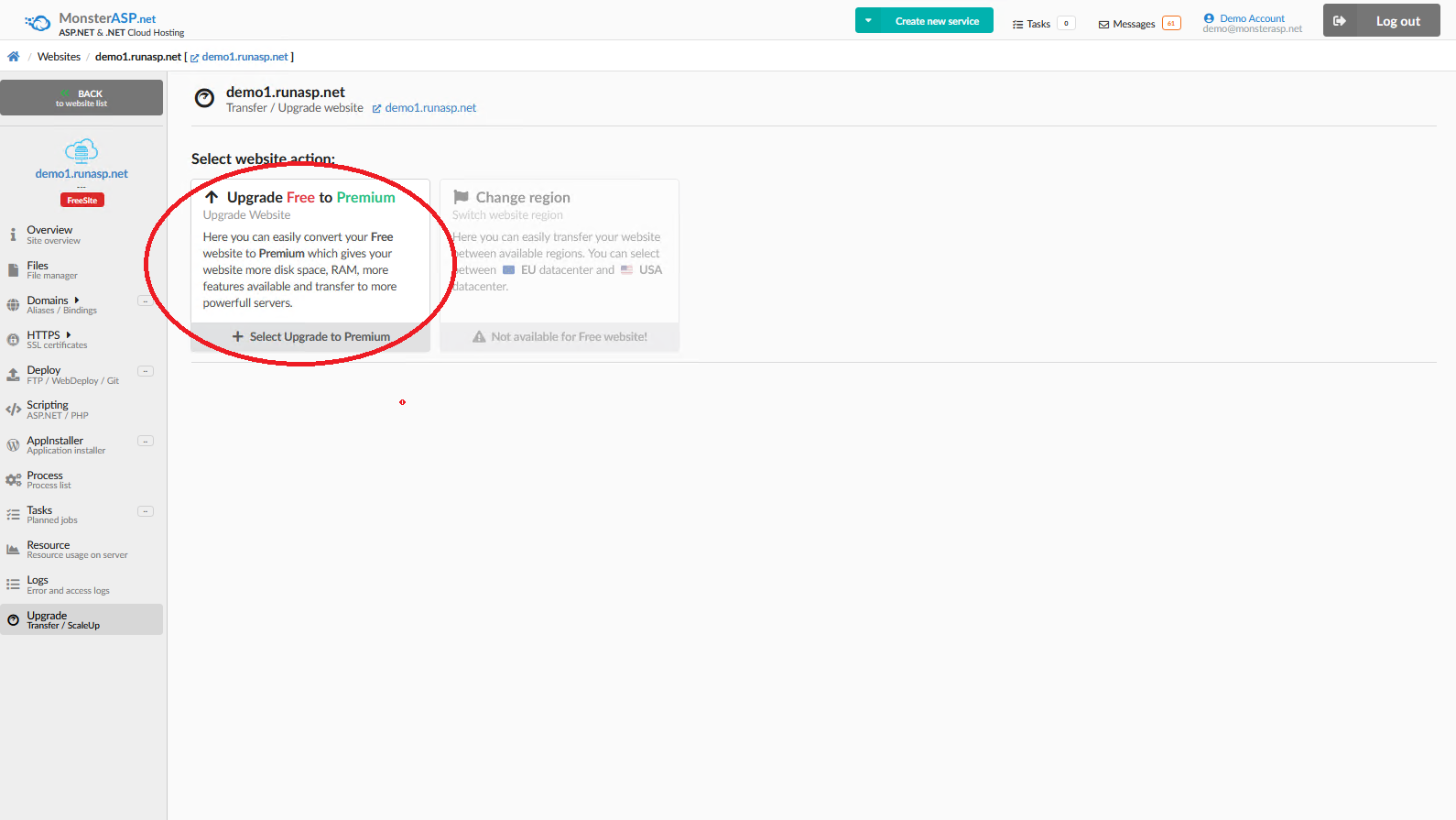The width and height of the screenshot is (1456, 820).
Task: Click the Files document icon in sidebar
Action: pos(13,269)
